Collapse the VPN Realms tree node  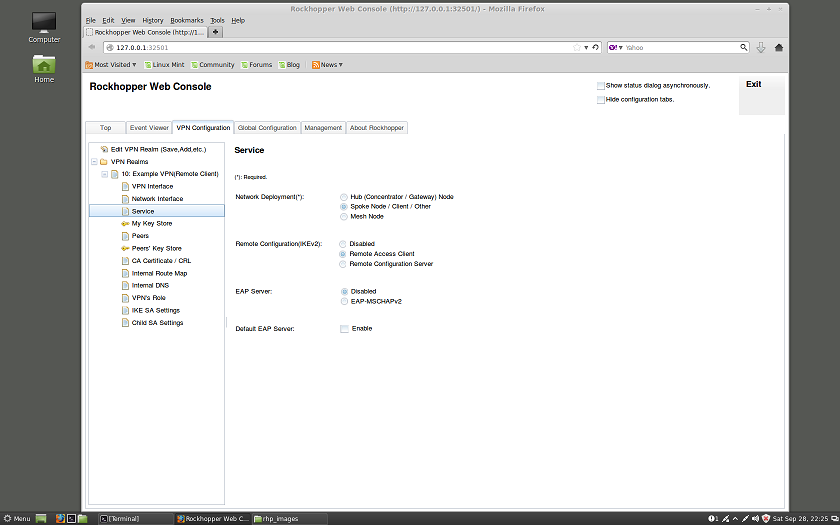point(93,162)
